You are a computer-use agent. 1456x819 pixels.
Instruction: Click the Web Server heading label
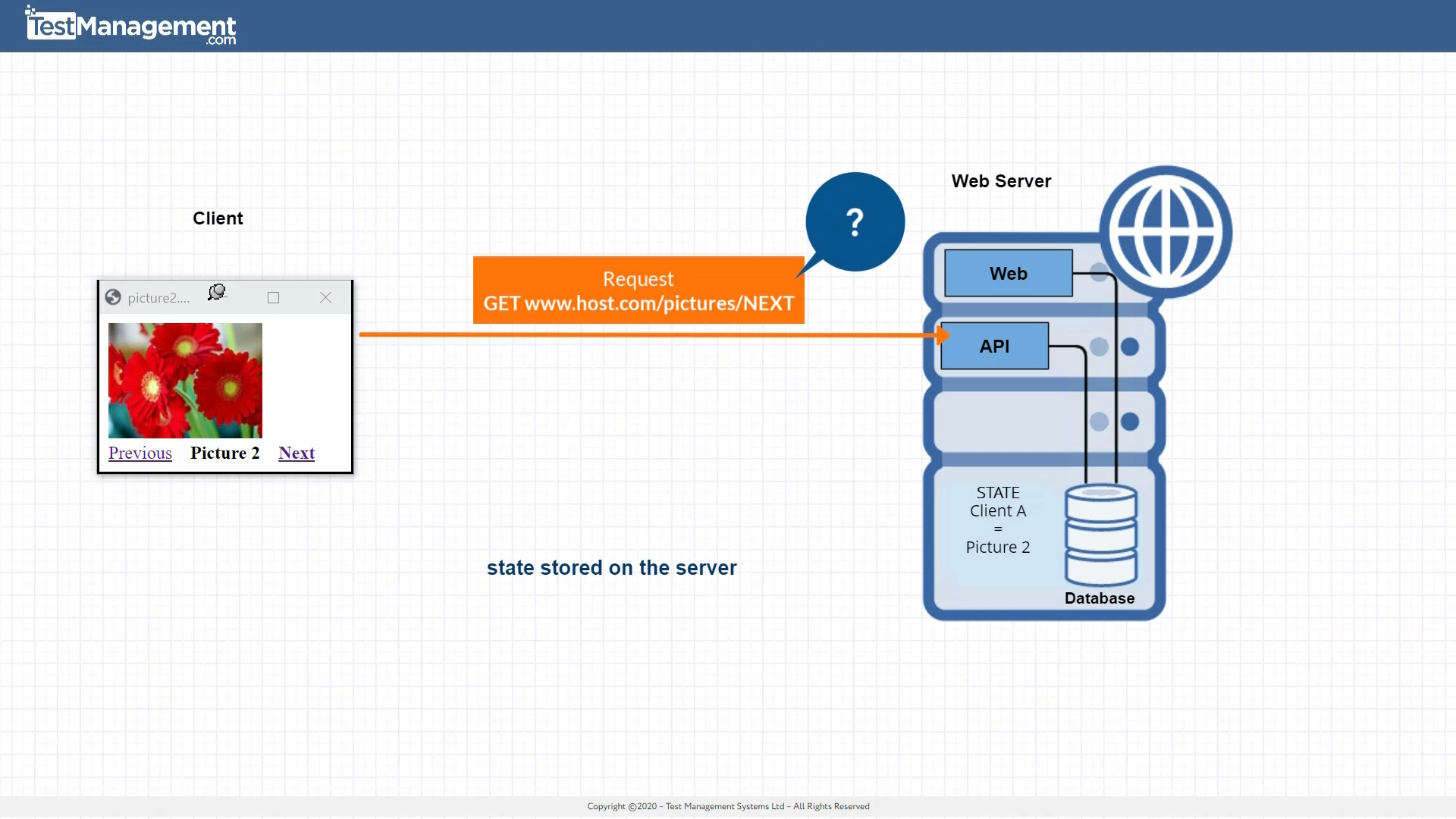(1001, 180)
